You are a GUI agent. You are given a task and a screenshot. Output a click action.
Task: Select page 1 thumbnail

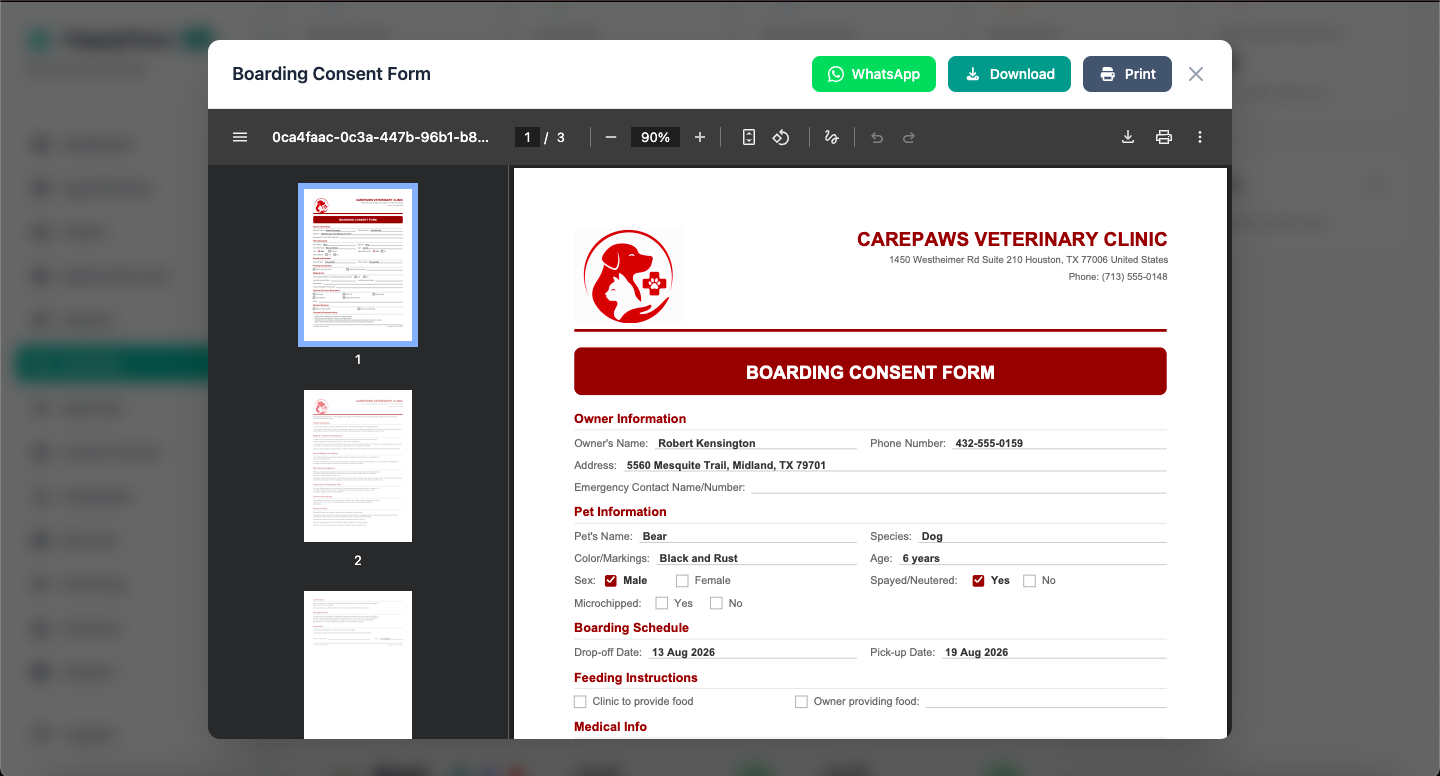click(358, 265)
